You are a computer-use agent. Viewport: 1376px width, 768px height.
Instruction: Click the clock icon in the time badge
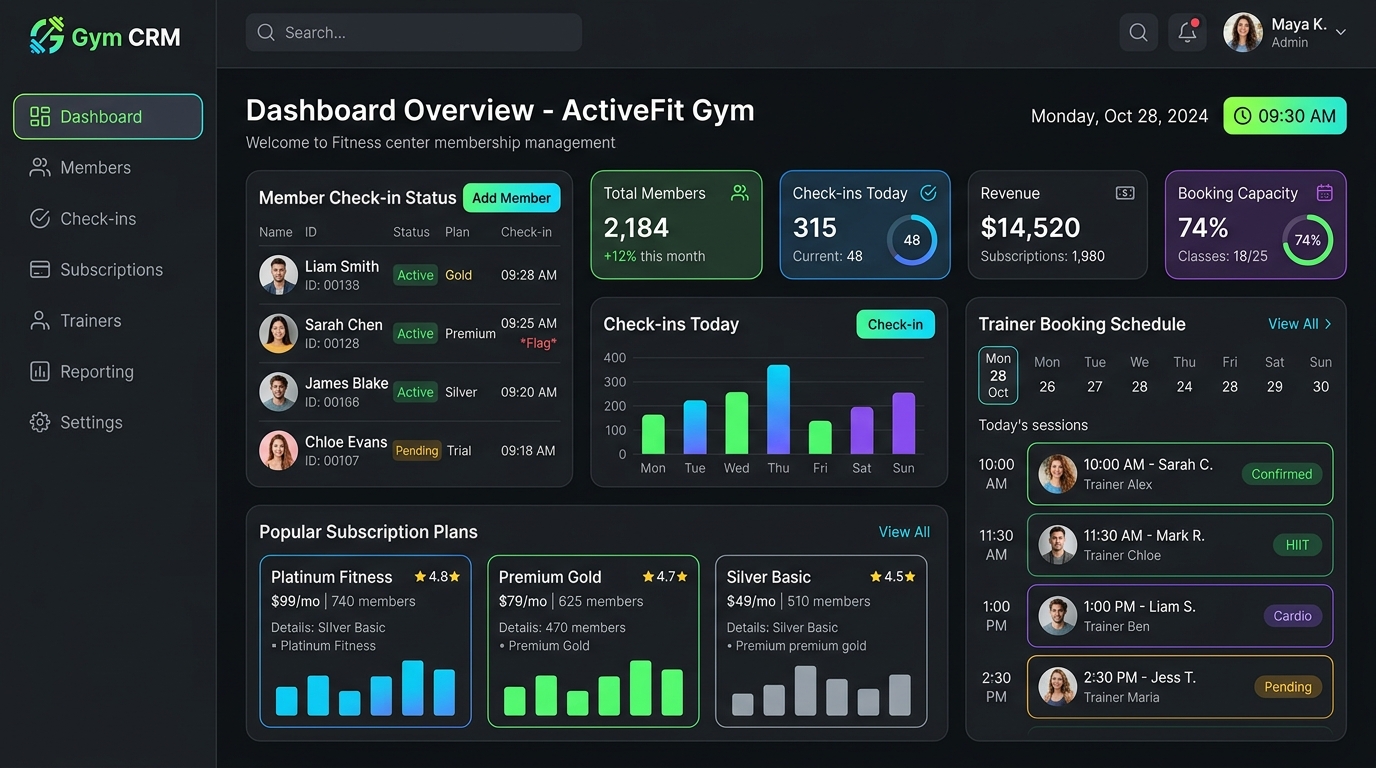1243,116
